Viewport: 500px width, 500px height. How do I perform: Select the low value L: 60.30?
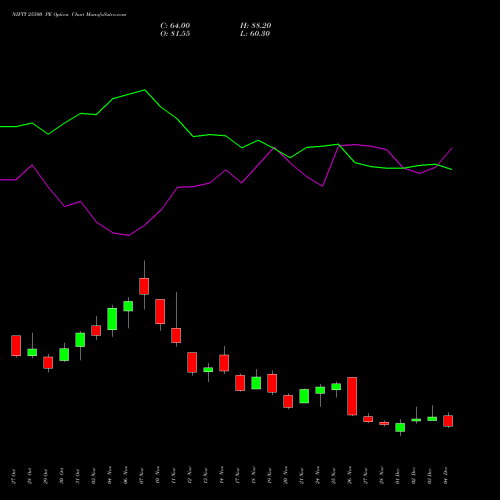(255, 34)
